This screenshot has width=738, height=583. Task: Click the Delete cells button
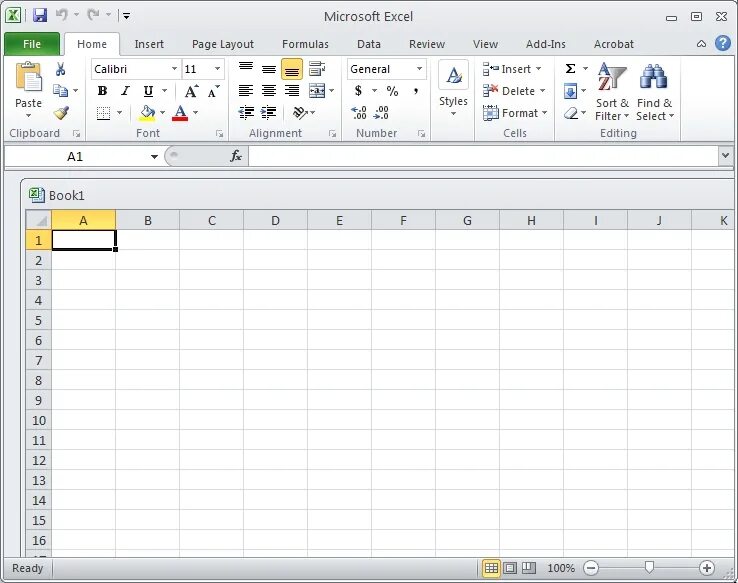point(514,91)
